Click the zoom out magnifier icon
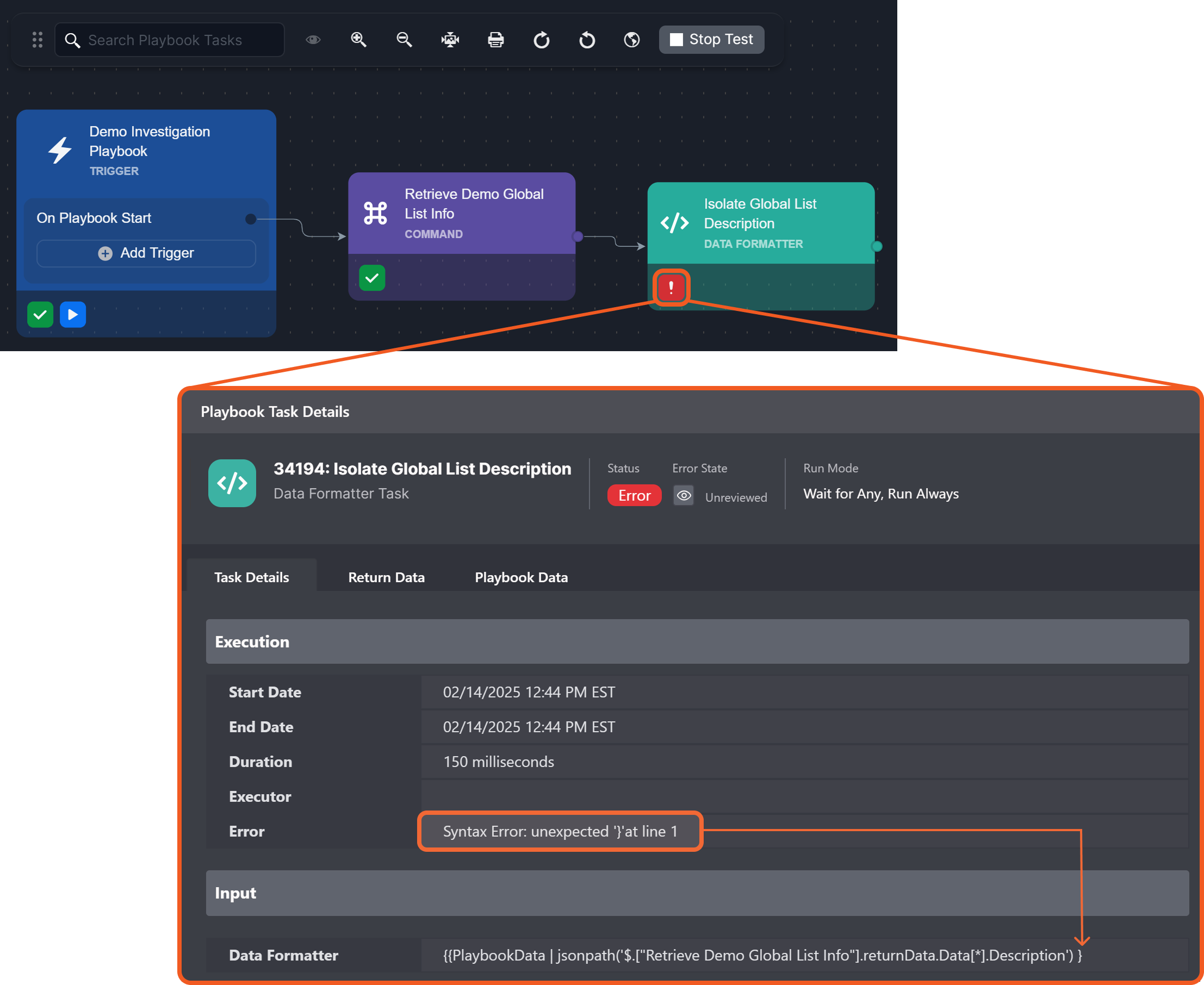1204x985 pixels. 404,39
